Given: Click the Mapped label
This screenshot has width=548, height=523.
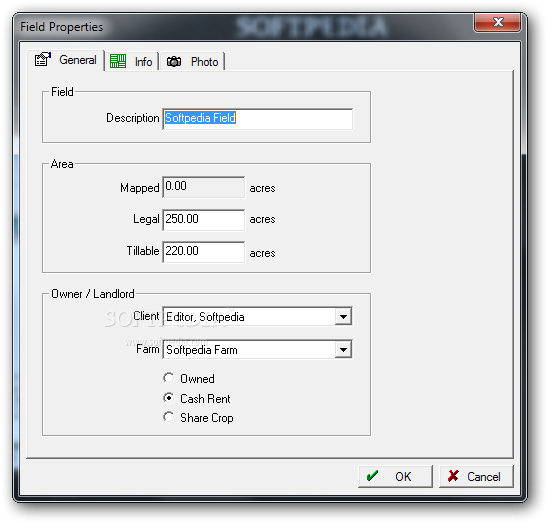Looking at the screenshot, I should pyautogui.click(x=139, y=188).
